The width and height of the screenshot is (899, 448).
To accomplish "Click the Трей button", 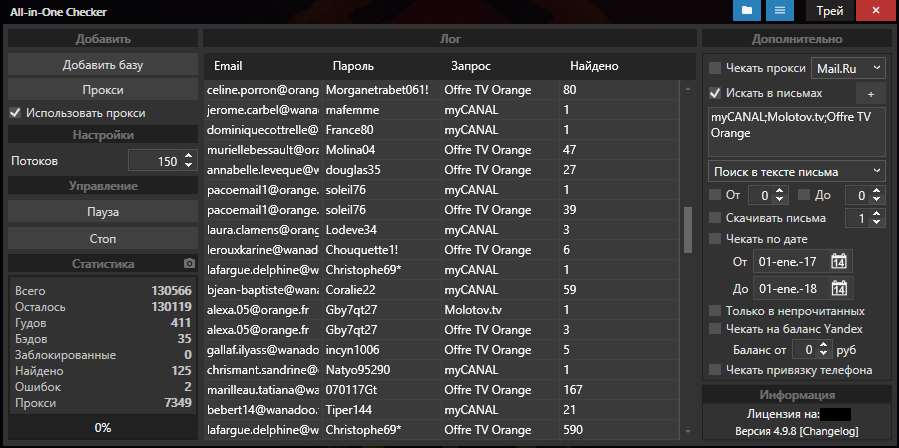I will point(830,10).
